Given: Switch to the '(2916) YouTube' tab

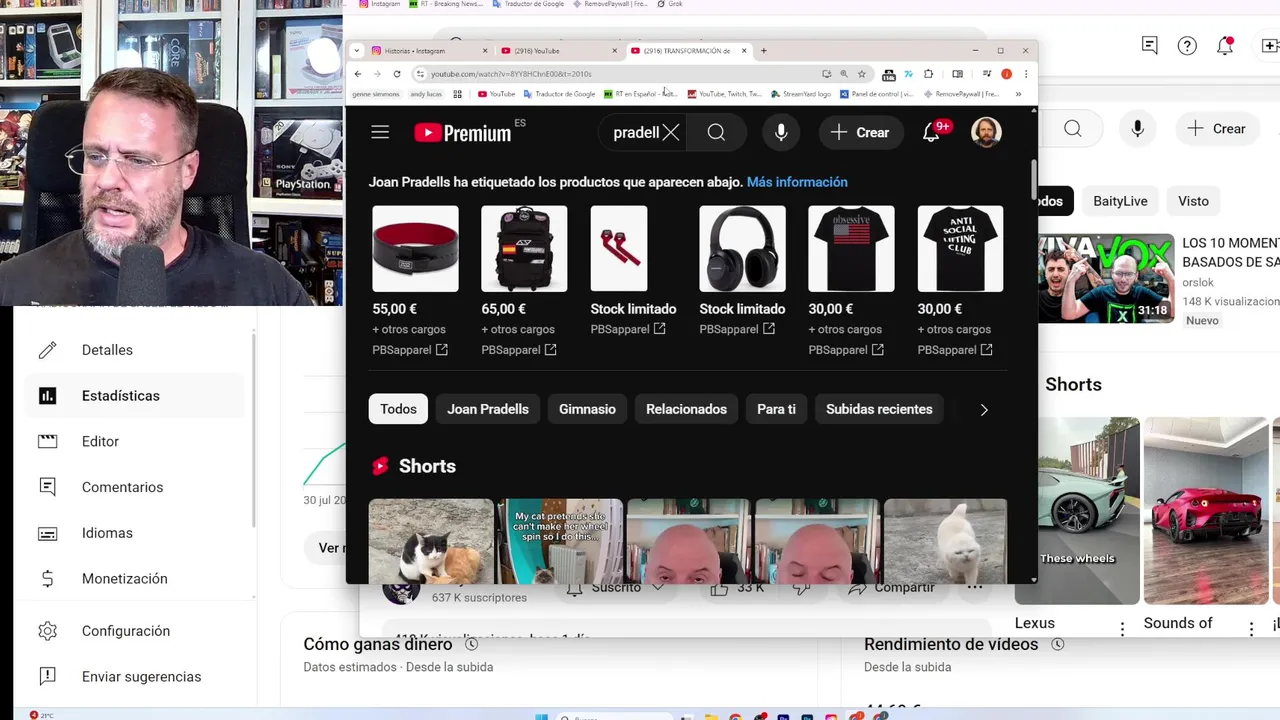Looking at the screenshot, I should pyautogui.click(x=560, y=51).
